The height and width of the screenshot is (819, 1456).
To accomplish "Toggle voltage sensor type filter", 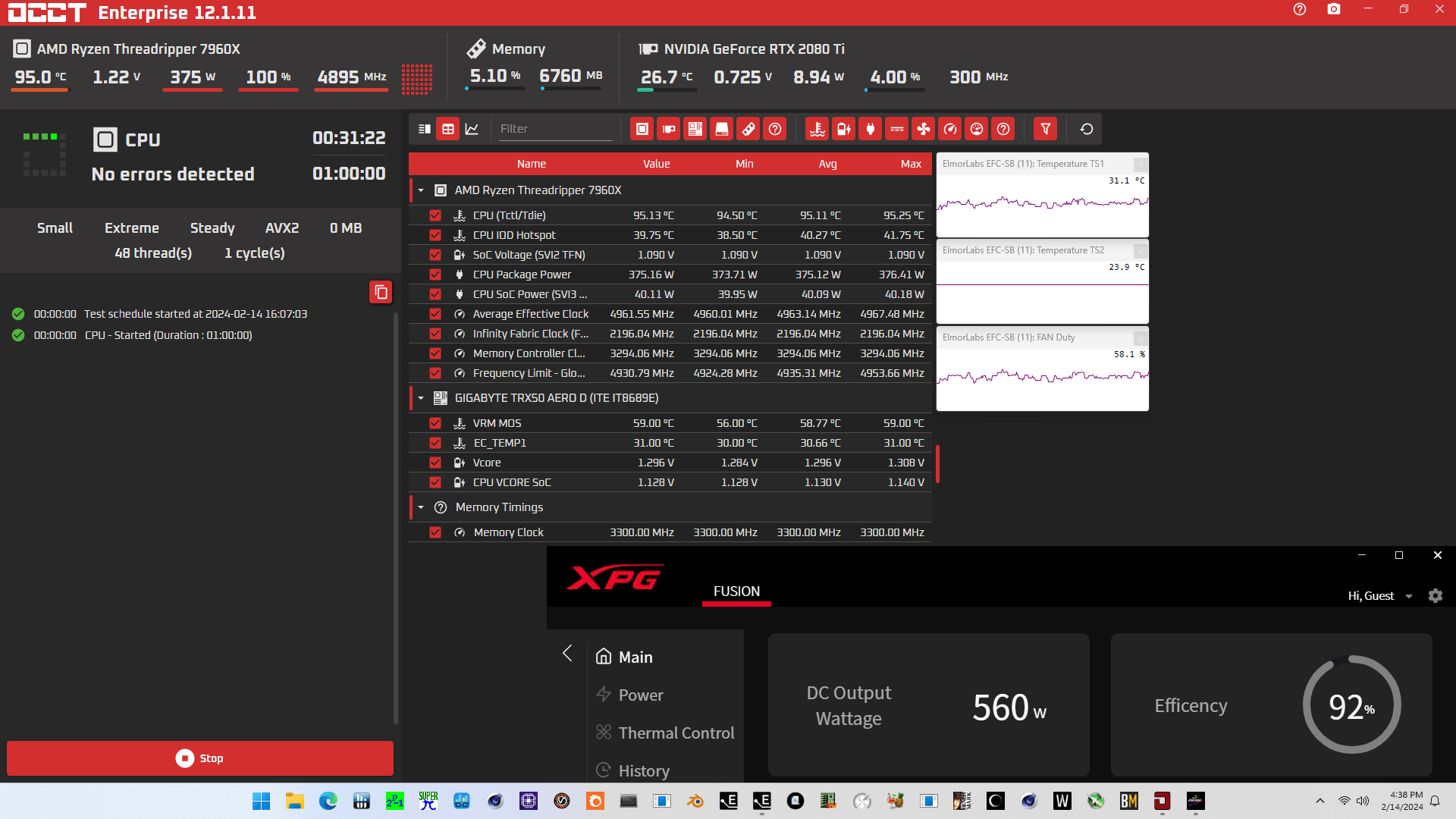I will tap(844, 129).
